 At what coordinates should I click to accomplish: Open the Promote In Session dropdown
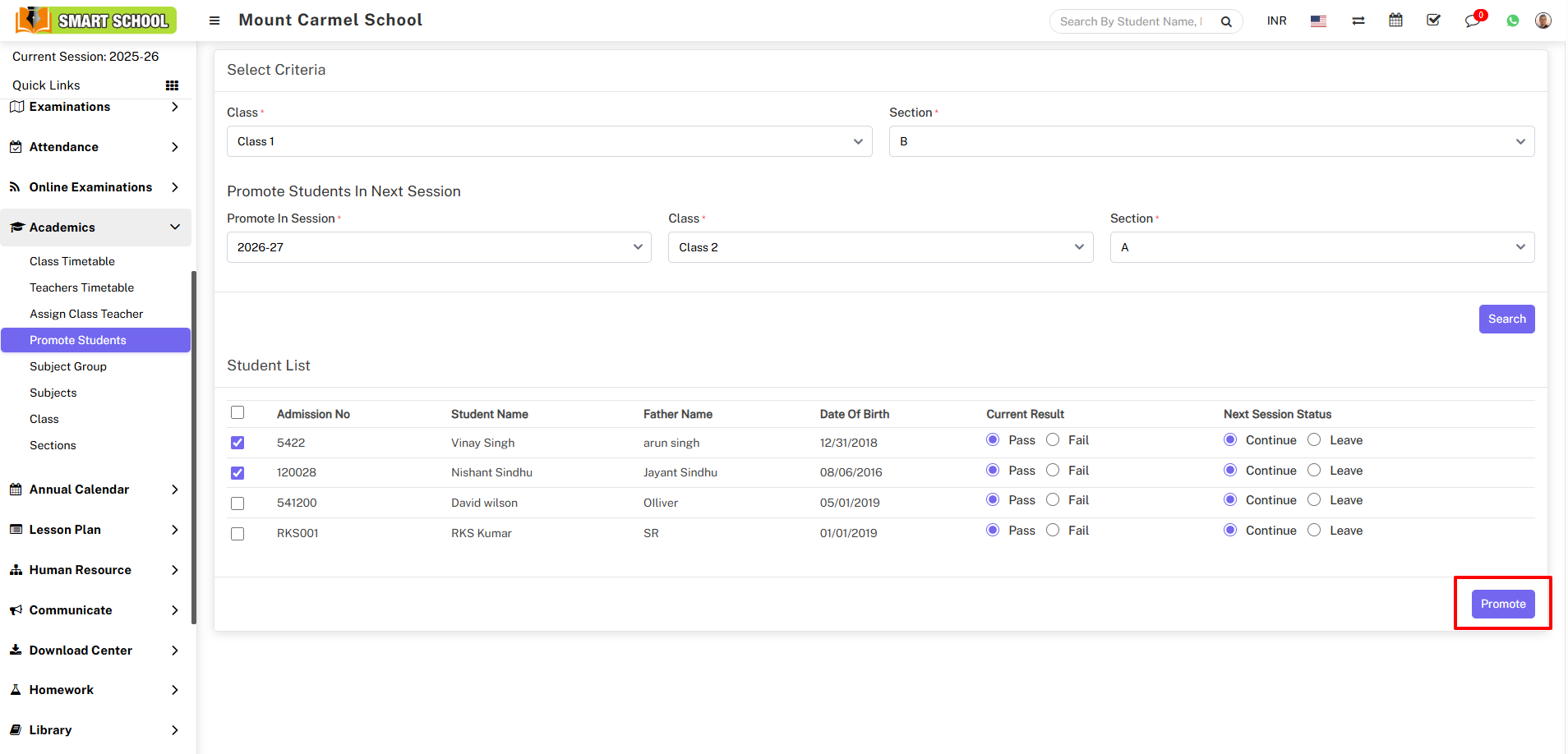tap(439, 247)
